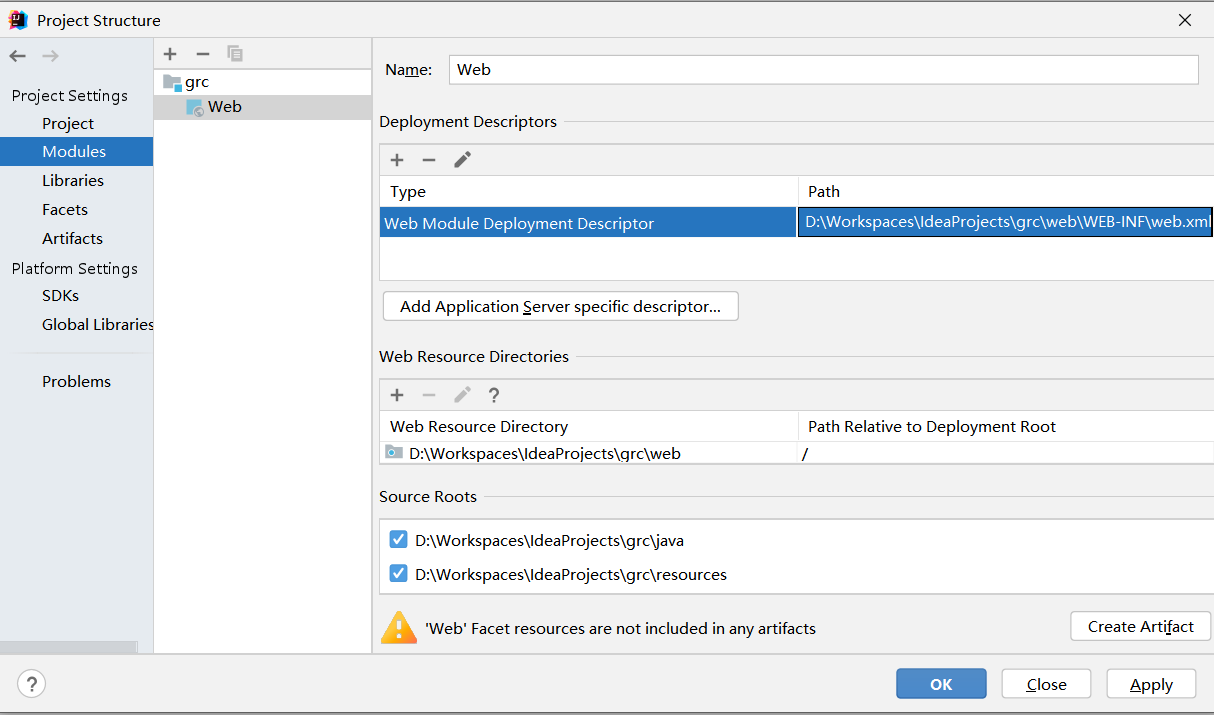Select Web Module Deployment Descriptor row
Viewport: 1214px width, 715px height.
[588, 223]
